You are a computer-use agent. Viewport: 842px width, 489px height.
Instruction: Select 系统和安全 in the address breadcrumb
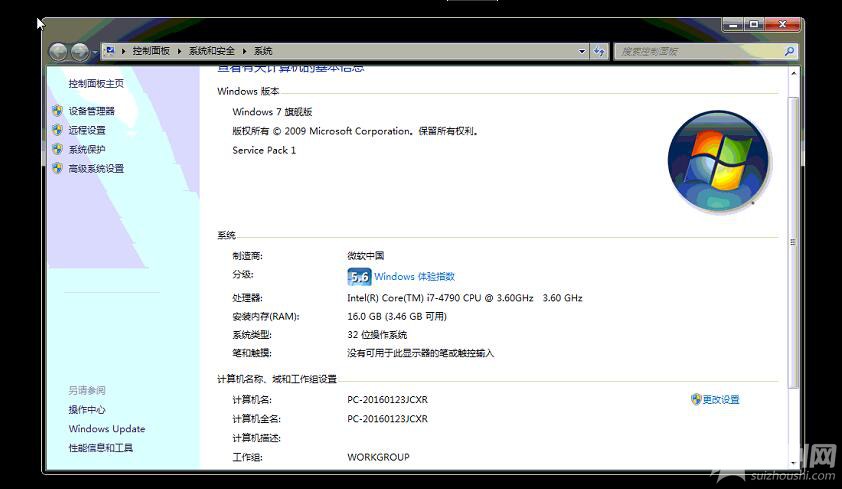[212, 51]
